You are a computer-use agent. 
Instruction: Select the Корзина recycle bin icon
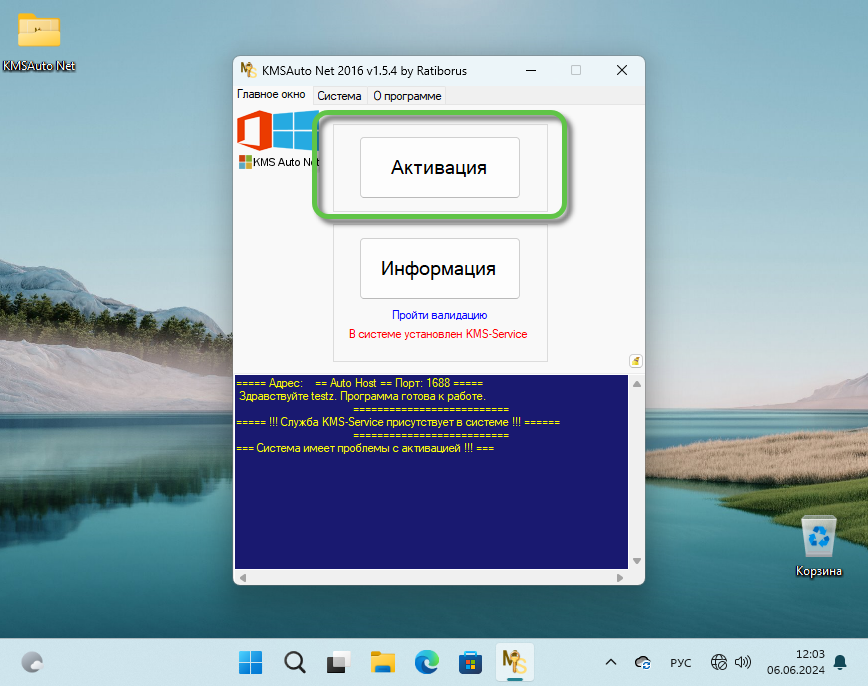[x=819, y=546]
